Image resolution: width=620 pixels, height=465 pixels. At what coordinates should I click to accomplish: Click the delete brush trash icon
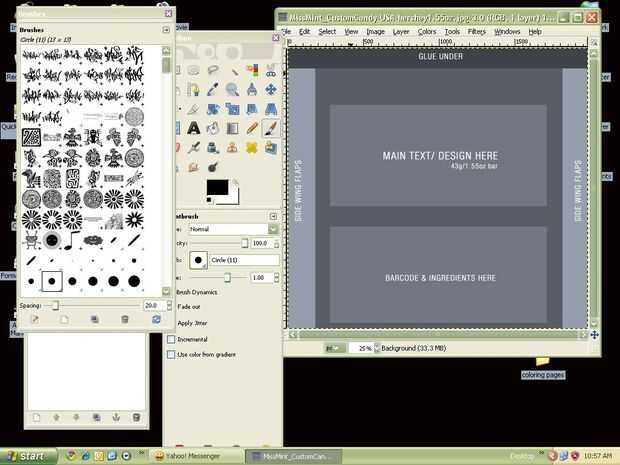(125, 319)
